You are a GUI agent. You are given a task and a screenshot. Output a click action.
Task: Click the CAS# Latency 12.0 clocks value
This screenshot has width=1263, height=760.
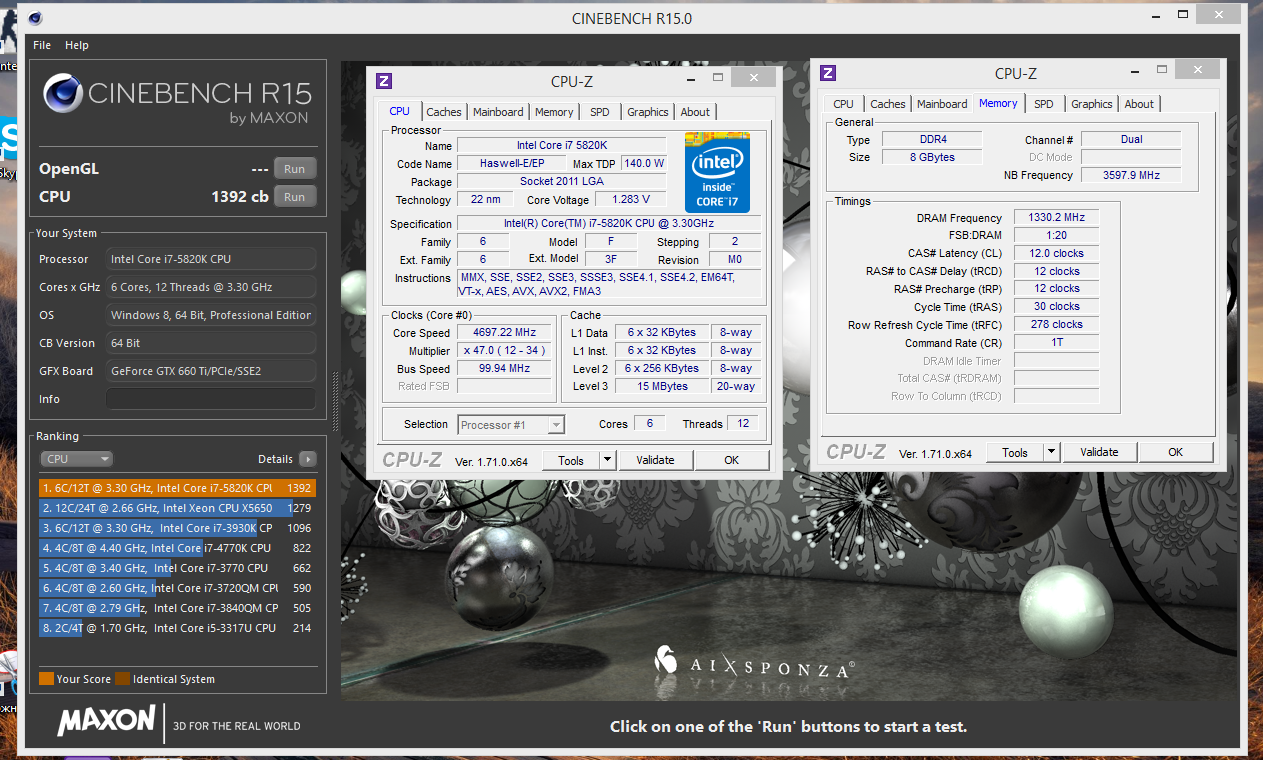click(x=1055, y=254)
